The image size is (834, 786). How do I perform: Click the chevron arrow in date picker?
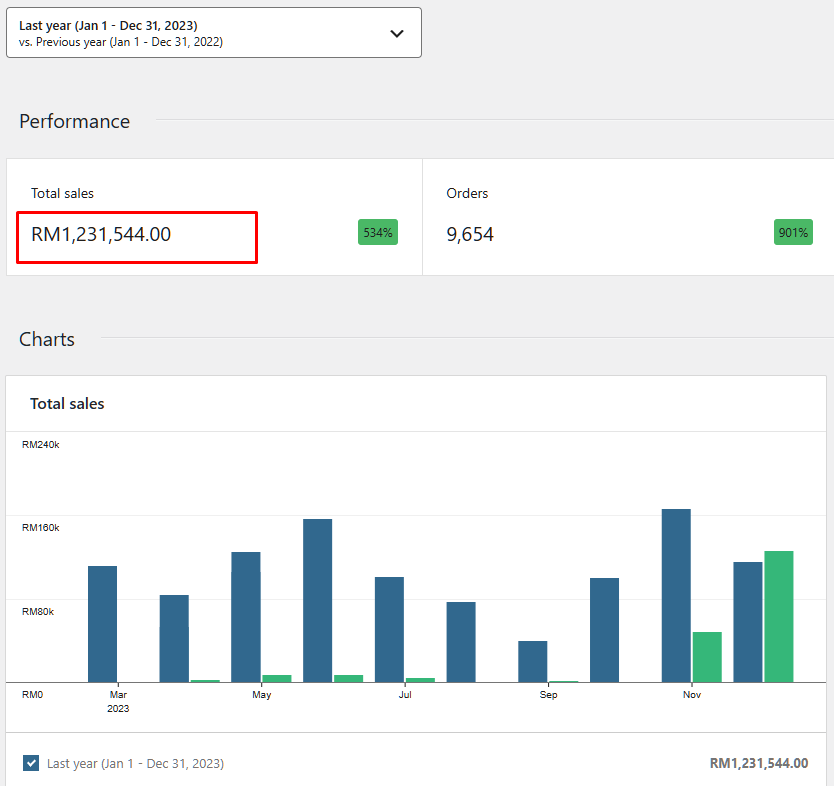(397, 33)
